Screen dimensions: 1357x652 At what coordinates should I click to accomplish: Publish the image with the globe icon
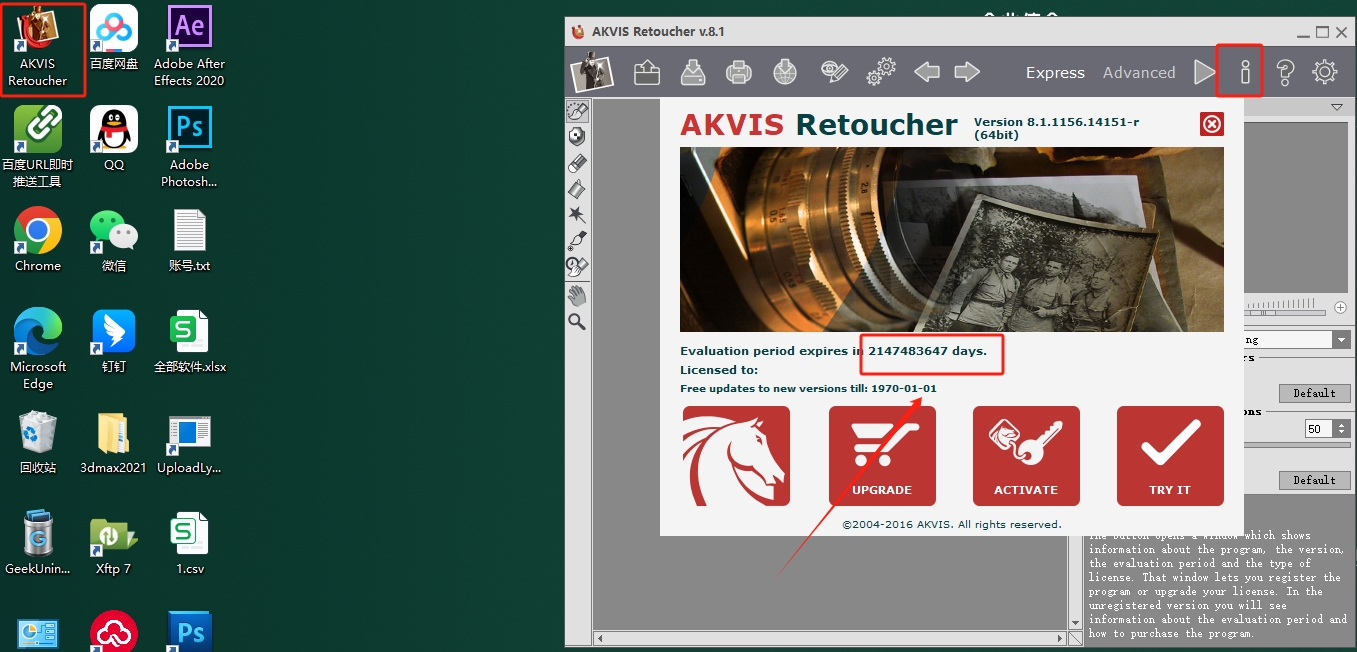pyautogui.click(x=785, y=72)
